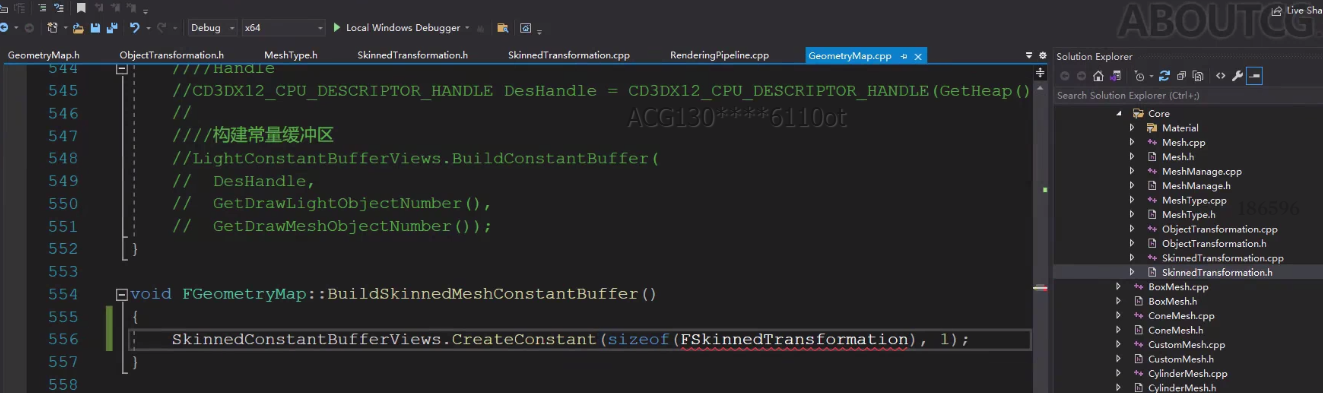The width and height of the screenshot is (1323, 393).
Task: Select MeshType.h in Solution Explorer
Action: pos(1188,214)
